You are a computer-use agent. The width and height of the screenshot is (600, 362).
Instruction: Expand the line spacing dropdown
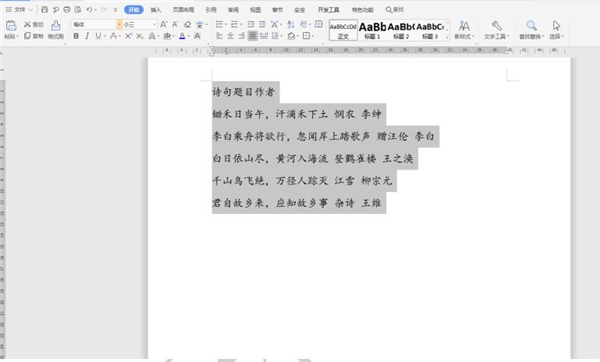pyautogui.click(x=281, y=36)
